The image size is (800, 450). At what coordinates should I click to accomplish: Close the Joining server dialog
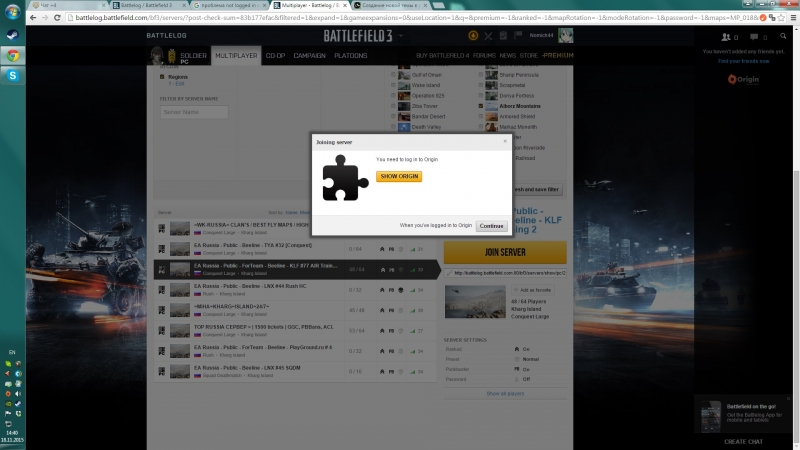(x=505, y=141)
